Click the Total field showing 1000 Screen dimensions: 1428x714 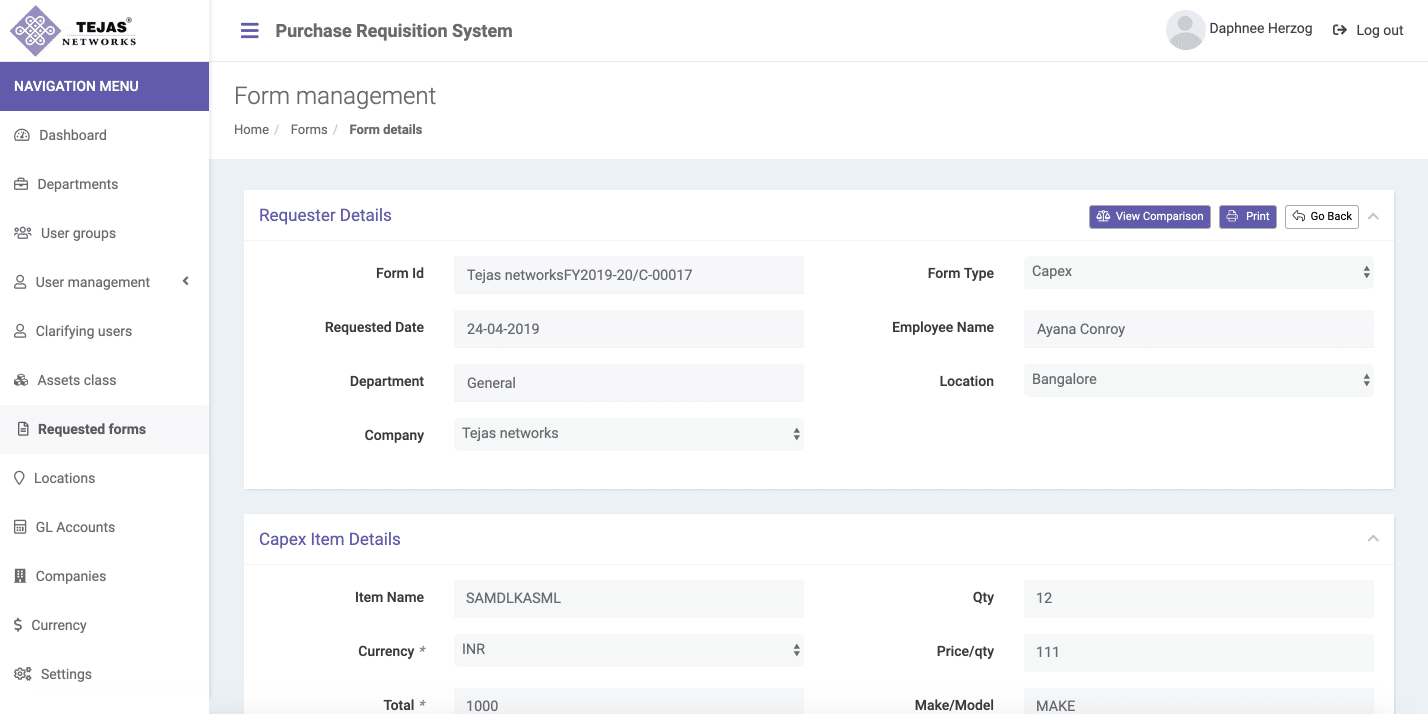point(629,702)
